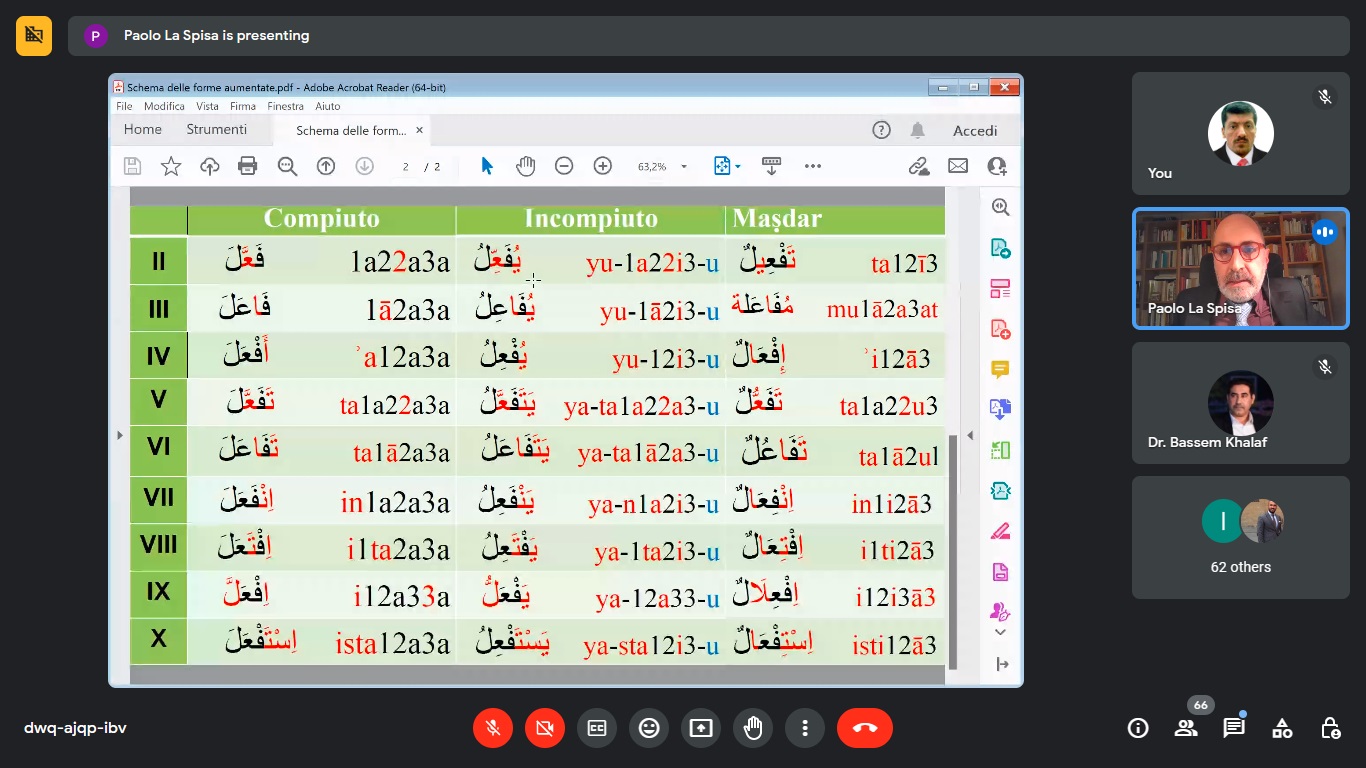Leave the call with red hang-up button

[x=865, y=728]
